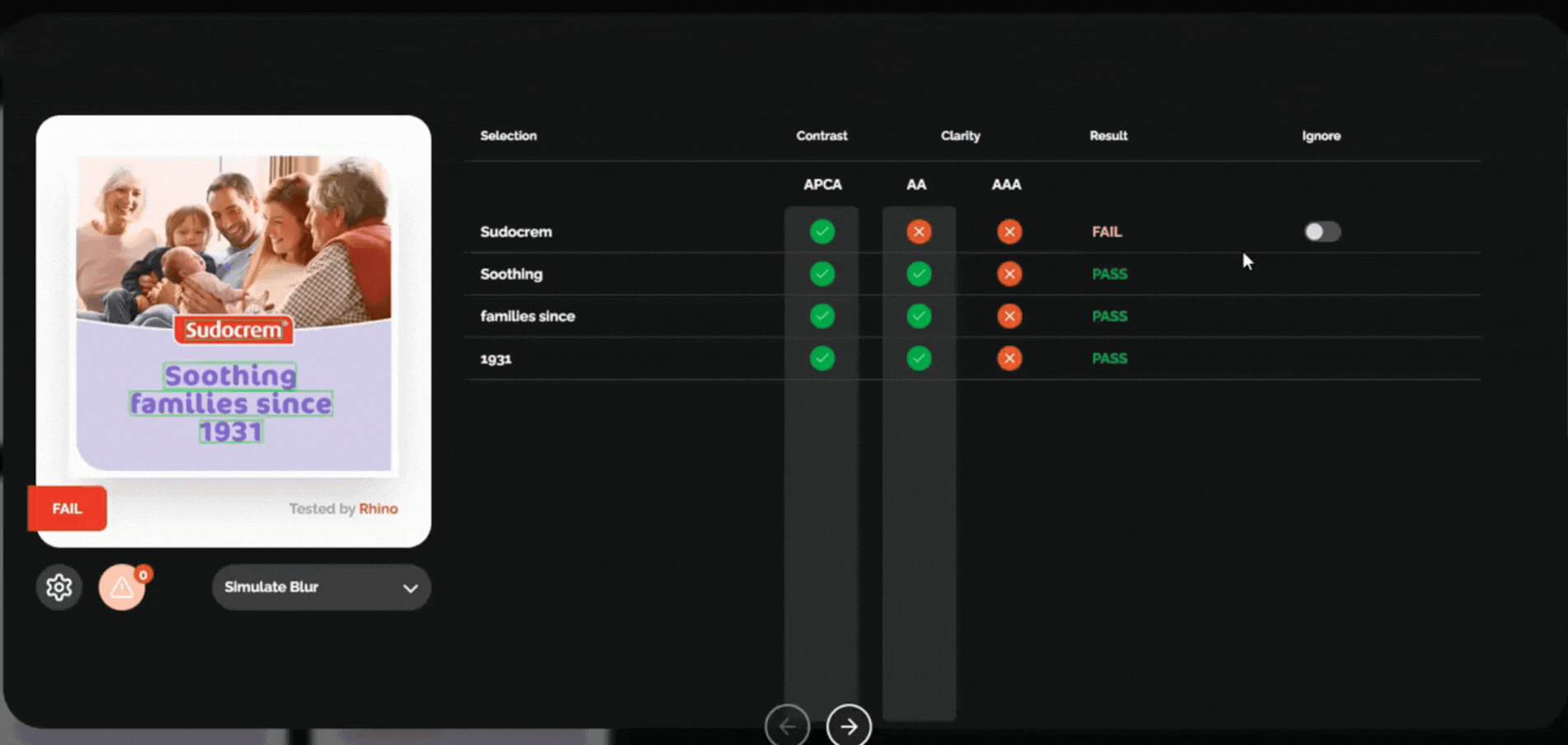Select the 'Soothing' text box in preview
This screenshot has height=745, width=1568.
pos(230,375)
